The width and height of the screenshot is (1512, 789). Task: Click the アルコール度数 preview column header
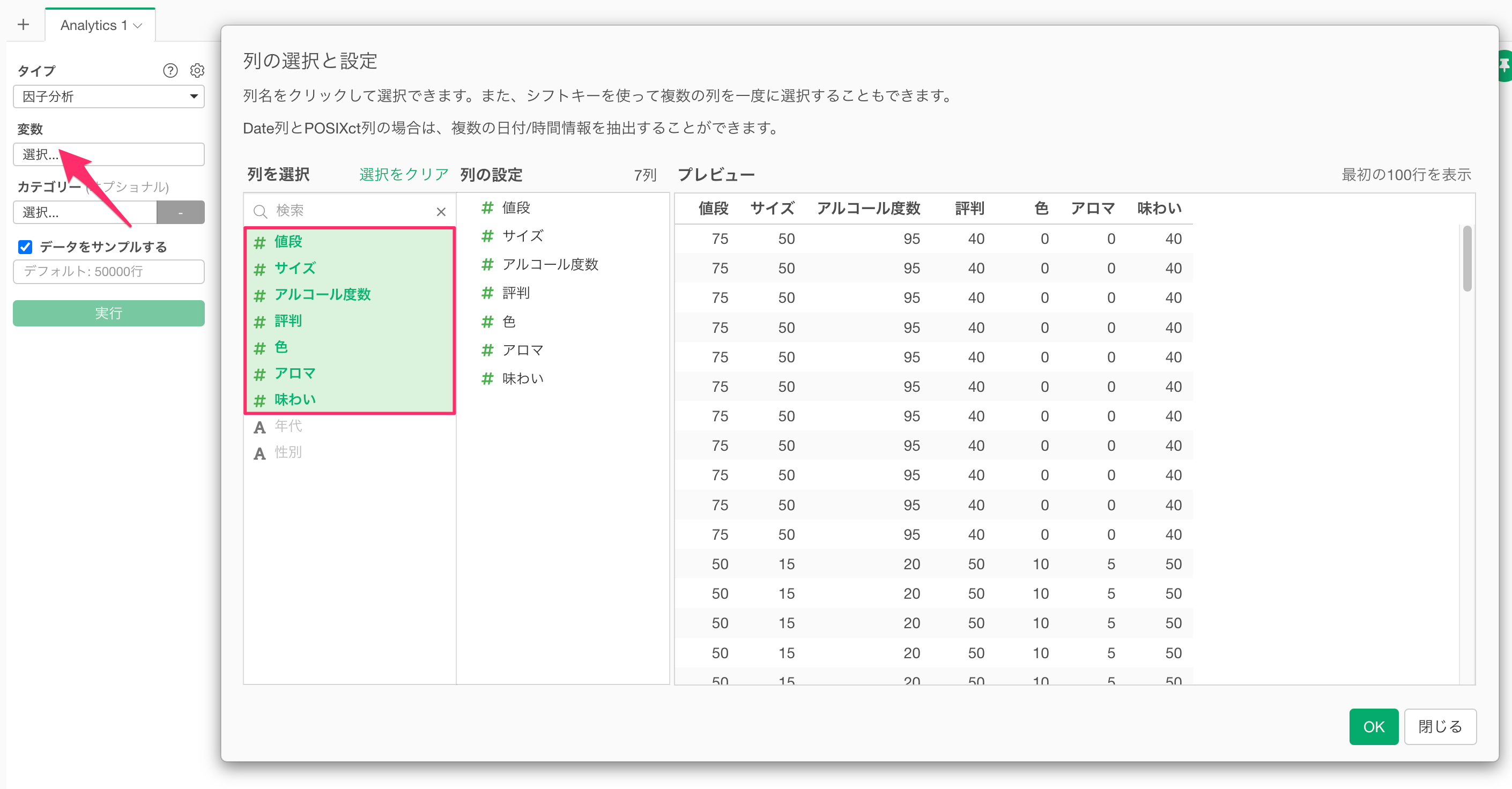click(868, 209)
